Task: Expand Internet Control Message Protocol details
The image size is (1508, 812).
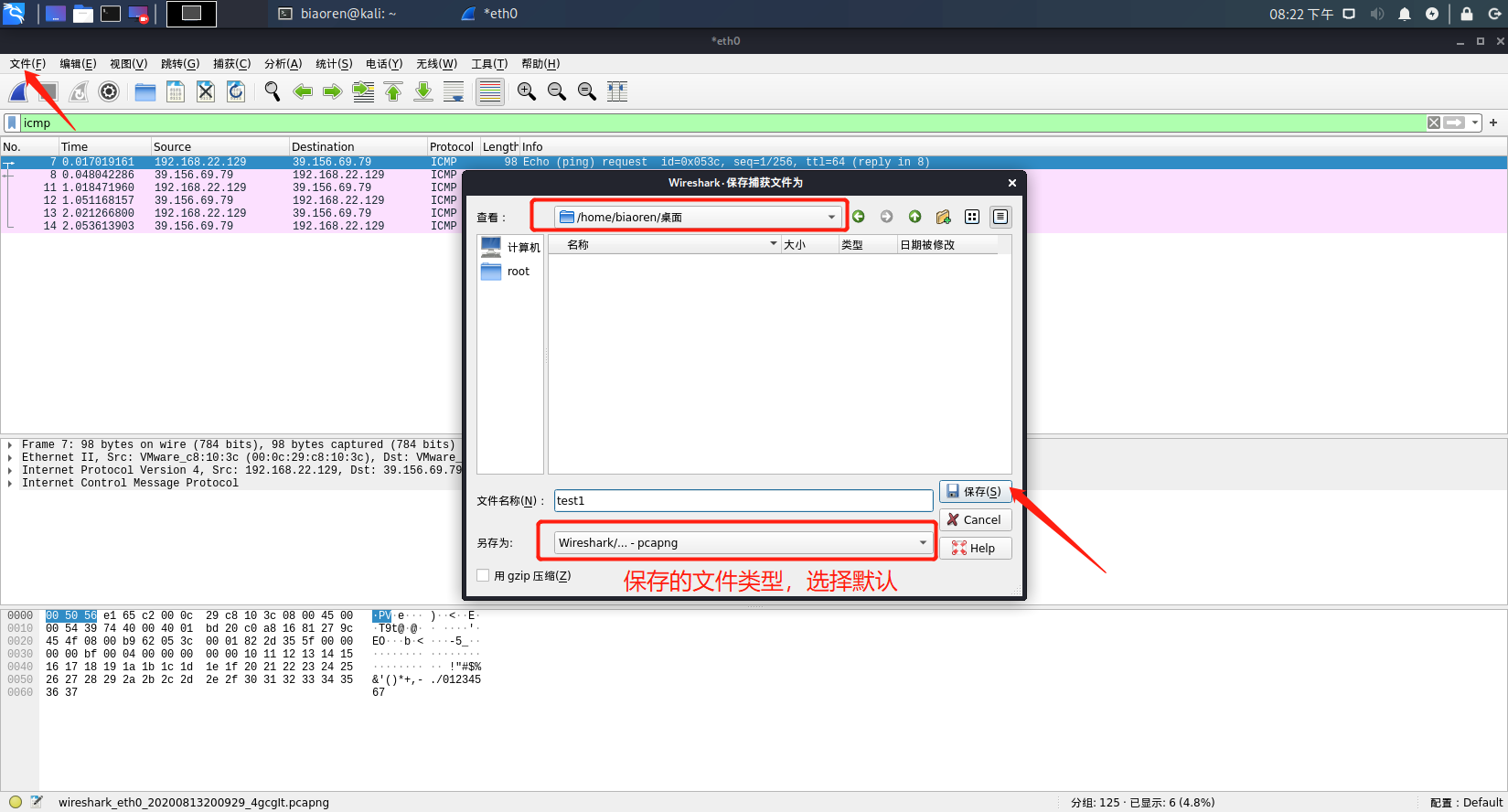Action: coord(10,483)
